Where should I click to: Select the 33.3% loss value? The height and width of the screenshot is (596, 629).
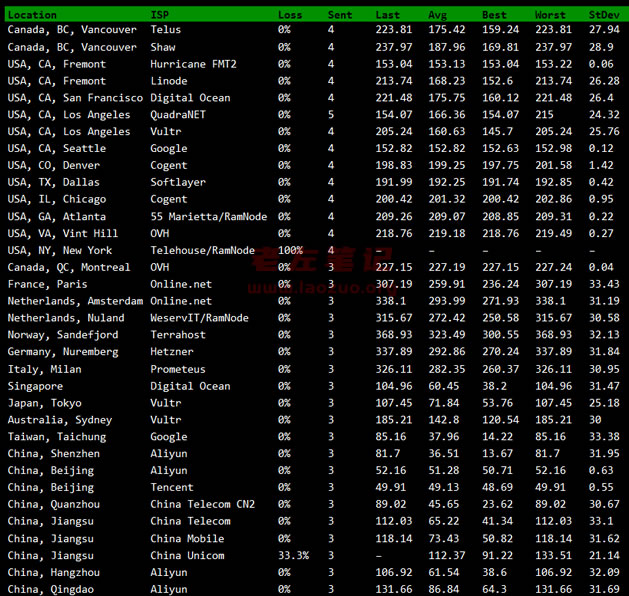(294, 555)
